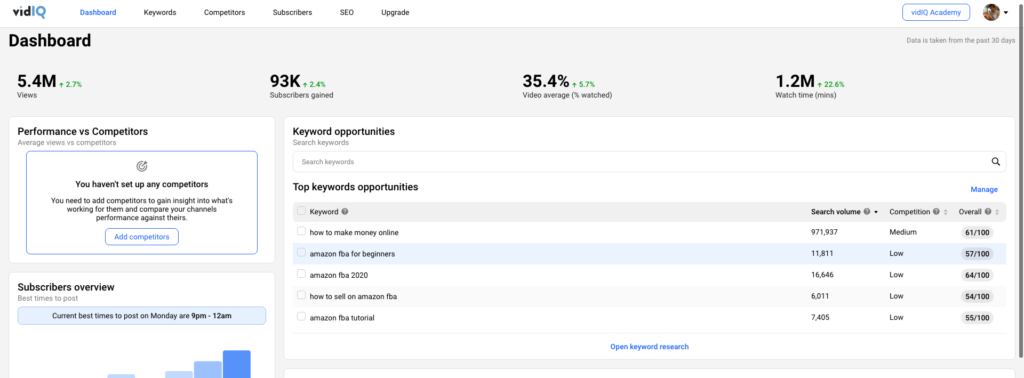Open the Dashboard tab
Image resolution: width=1024 pixels, height=378 pixels.
(x=98, y=12)
